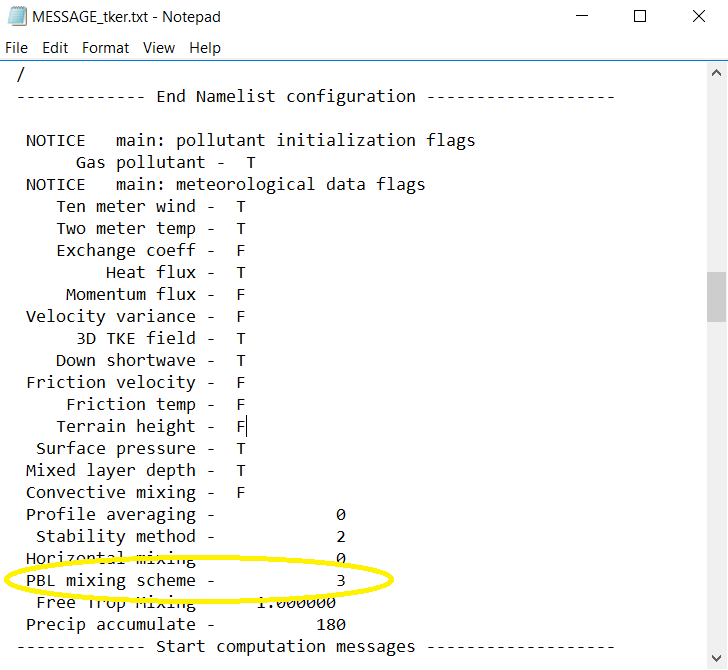Close the MESSAGE_tker.txt Notepad window
Viewport: 728px width, 670px height.
coord(696,17)
